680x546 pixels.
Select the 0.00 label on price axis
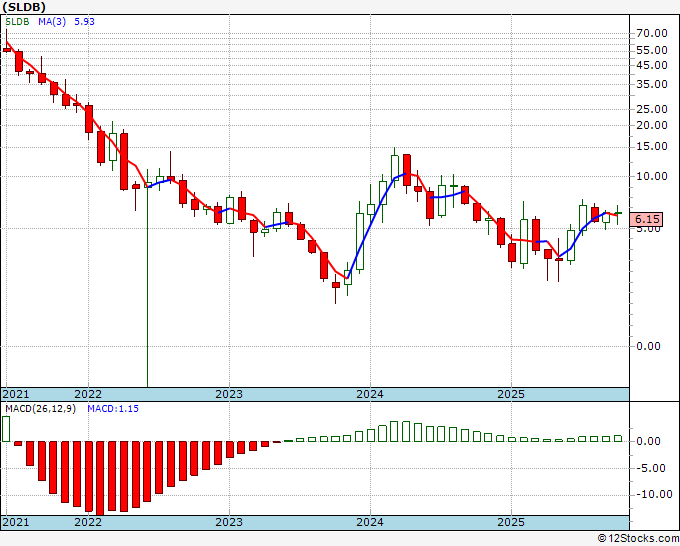648,346
